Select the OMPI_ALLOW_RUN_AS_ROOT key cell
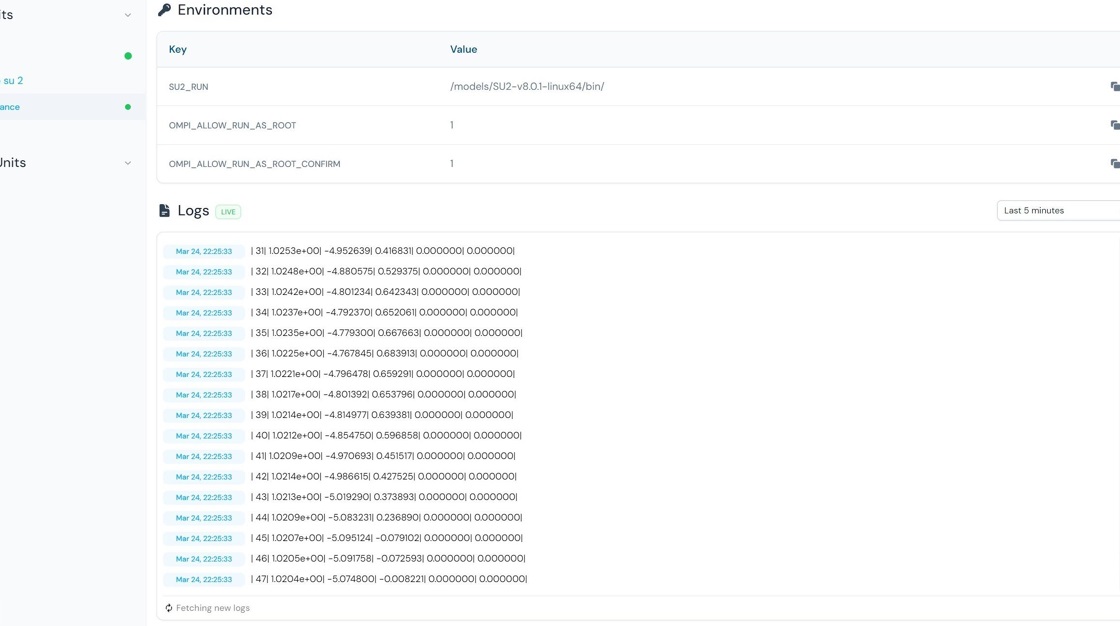 pyautogui.click(x=232, y=126)
